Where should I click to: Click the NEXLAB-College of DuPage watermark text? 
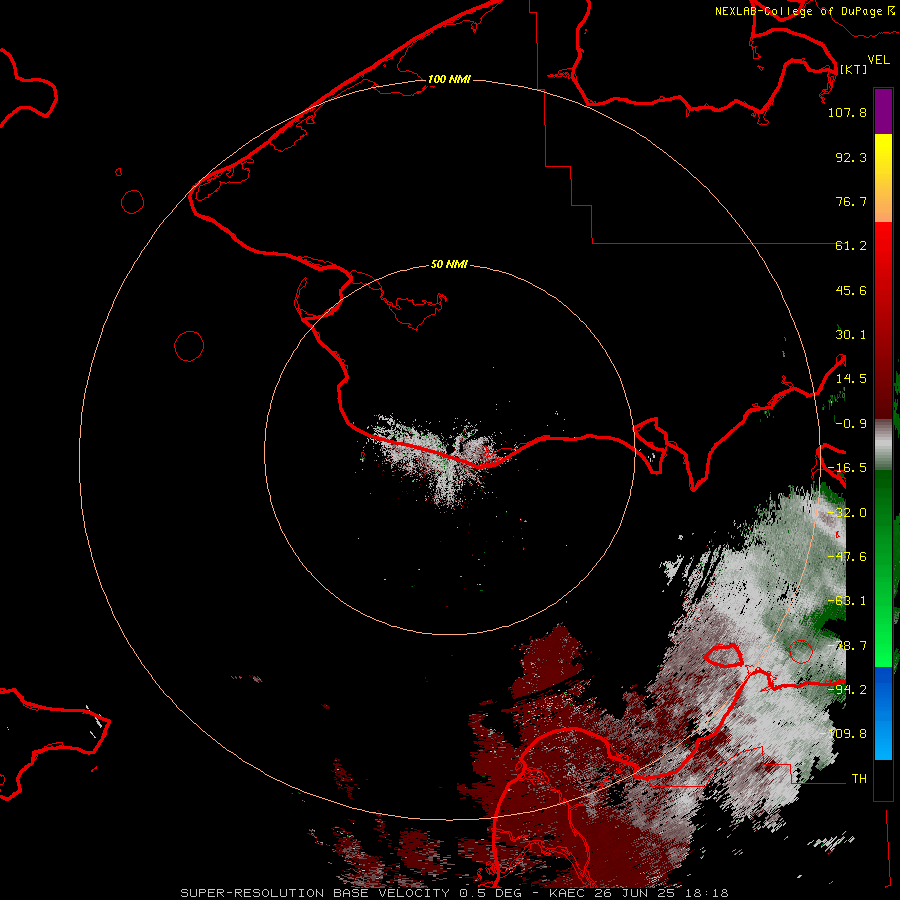pyautogui.click(x=805, y=11)
